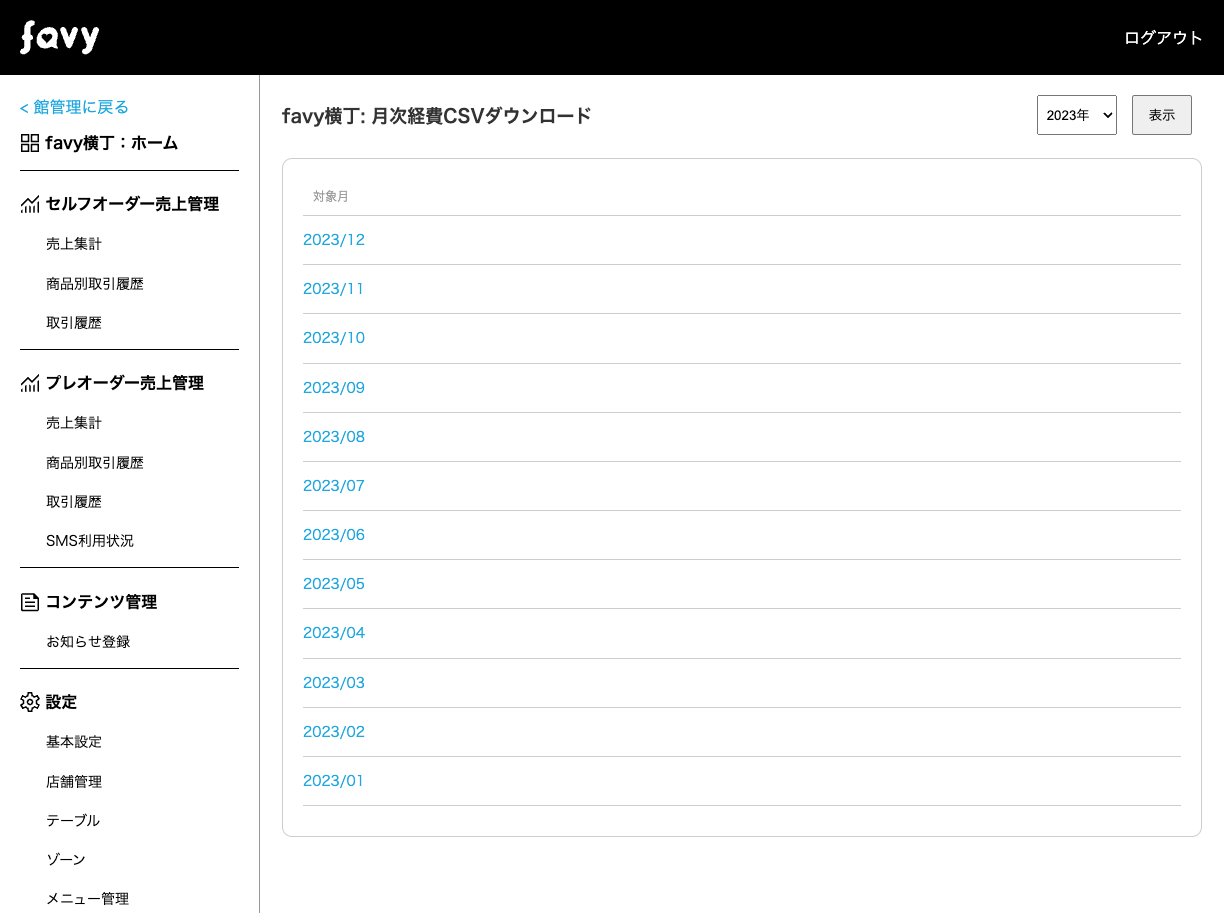Click the gear icon beside 設定
1224x913 pixels.
coord(30,702)
